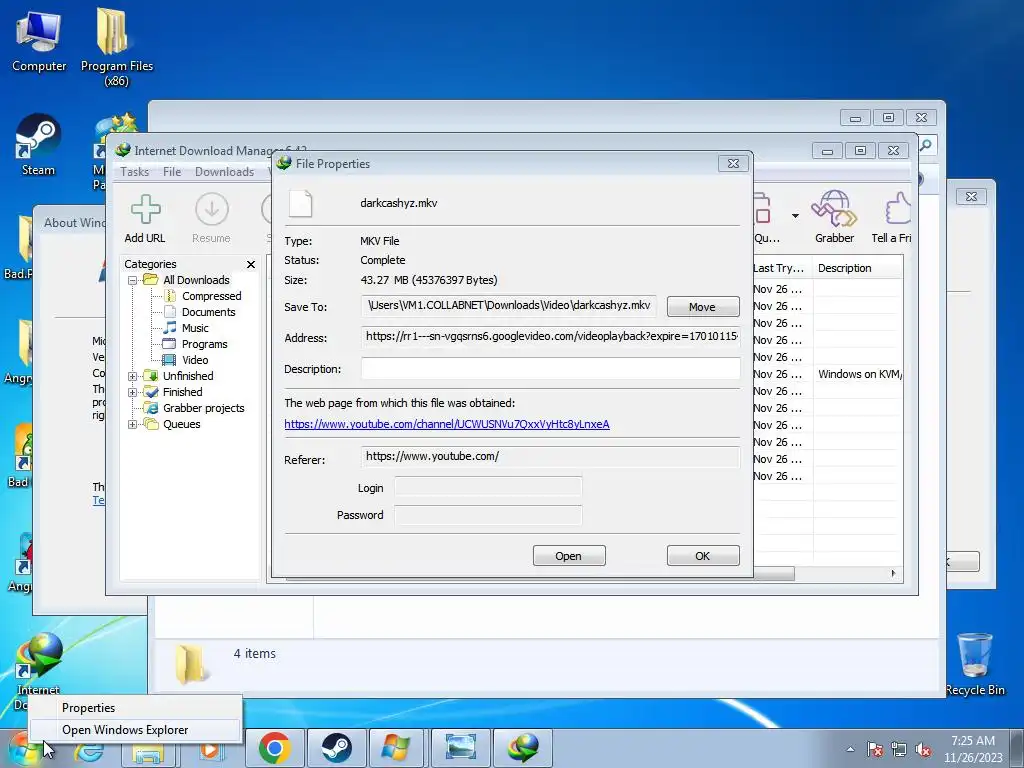Click the Move button in File Properties

[703, 307]
